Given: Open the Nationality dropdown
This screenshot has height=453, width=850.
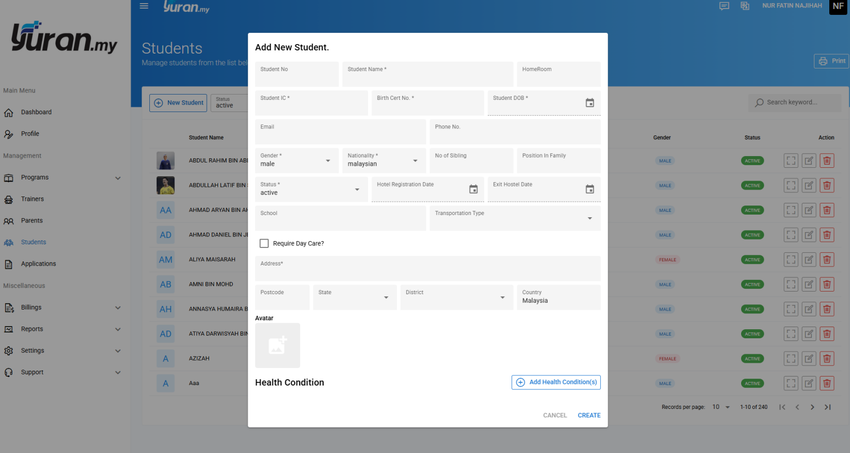Looking at the screenshot, I should [x=384, y=160].
